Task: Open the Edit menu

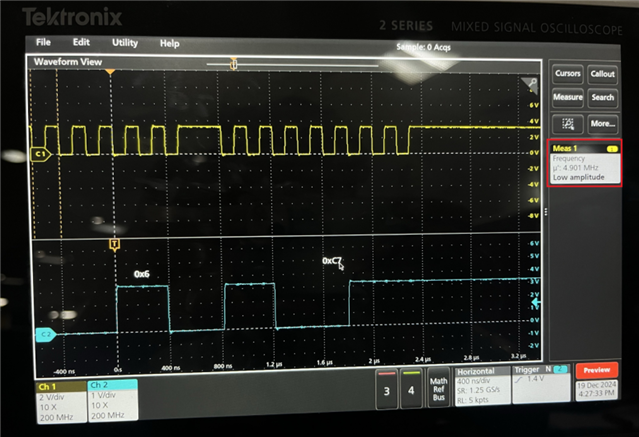Action: [x=81, y=42]
